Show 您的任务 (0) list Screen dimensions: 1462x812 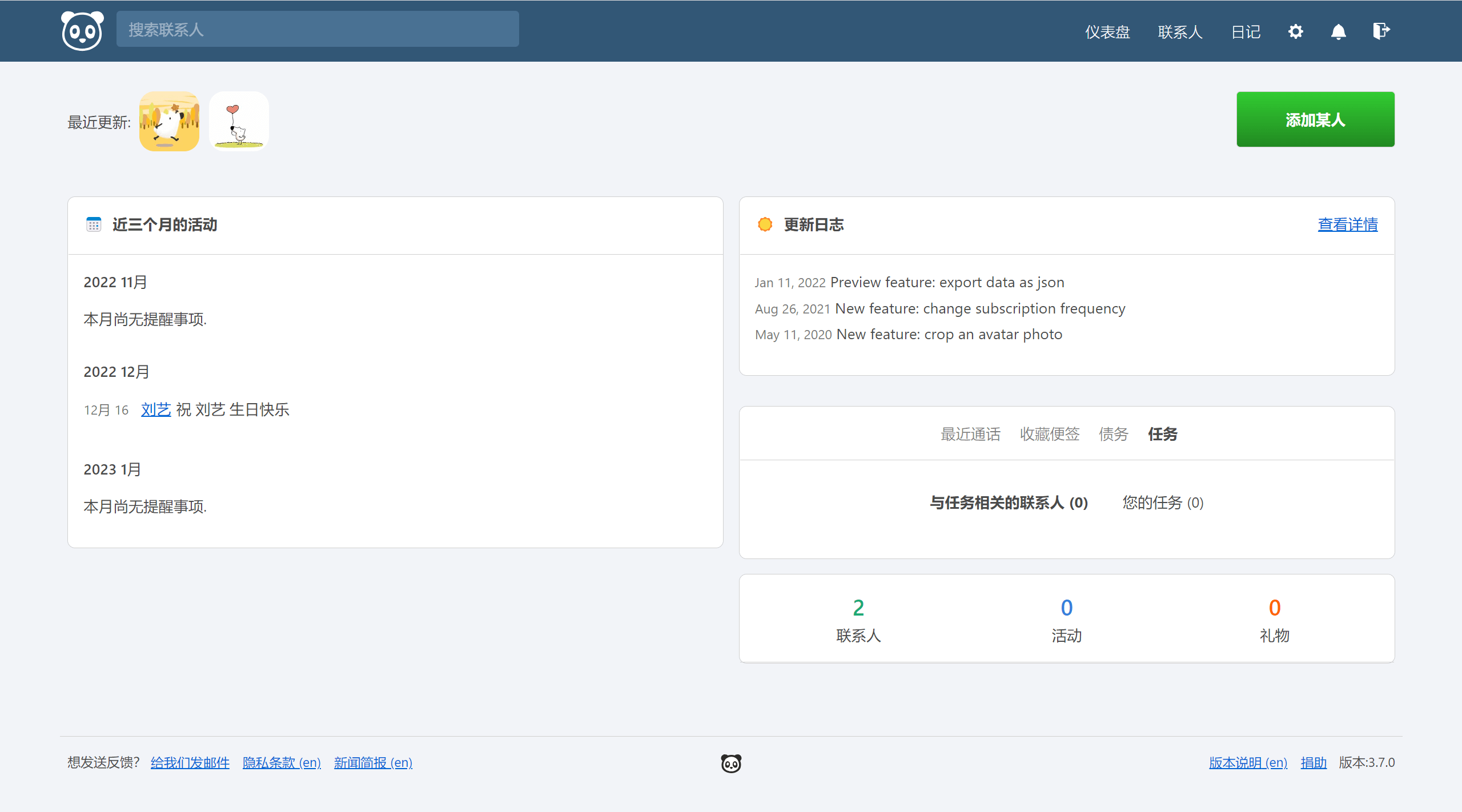point(1162,503)
